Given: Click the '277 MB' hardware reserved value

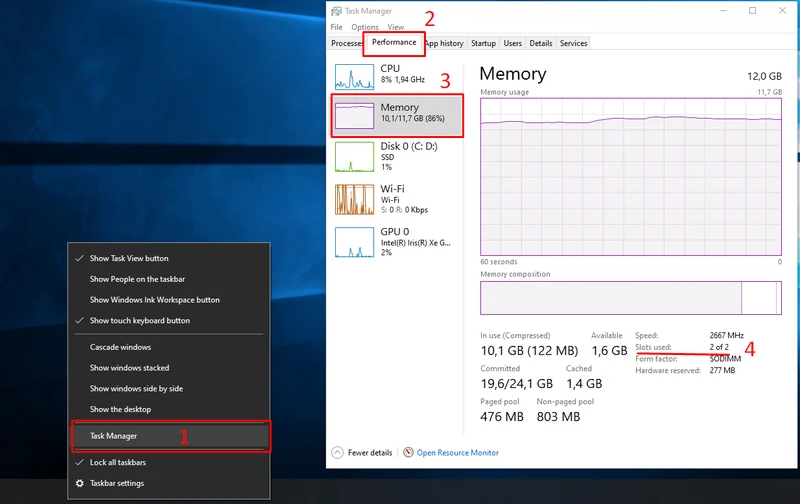Looking at the screenshot, I should point(722,370).
